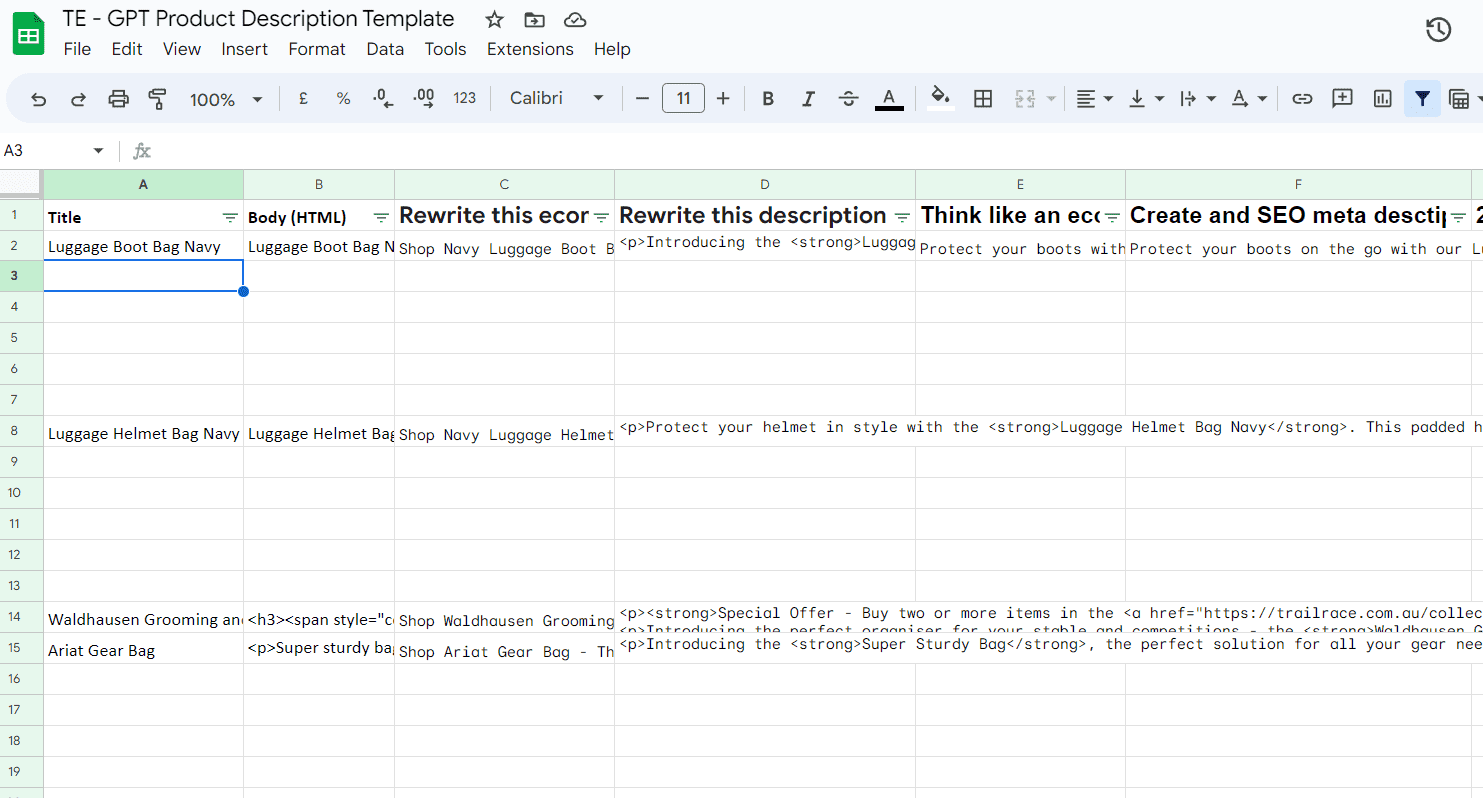
Task: Print the spreadsheet
Action: [x=118, y=98]
